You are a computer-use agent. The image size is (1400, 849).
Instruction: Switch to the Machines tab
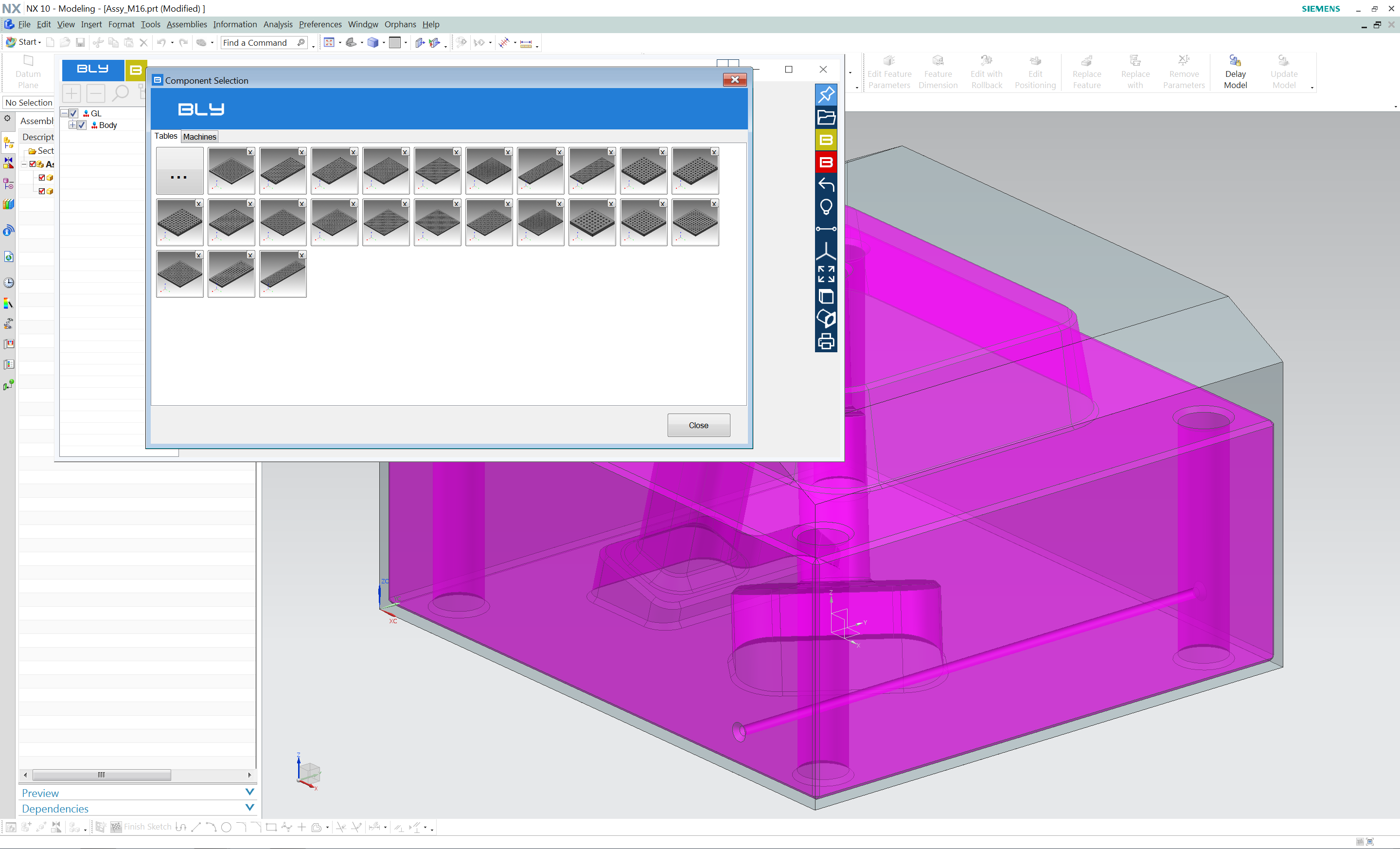pos(199,137)
